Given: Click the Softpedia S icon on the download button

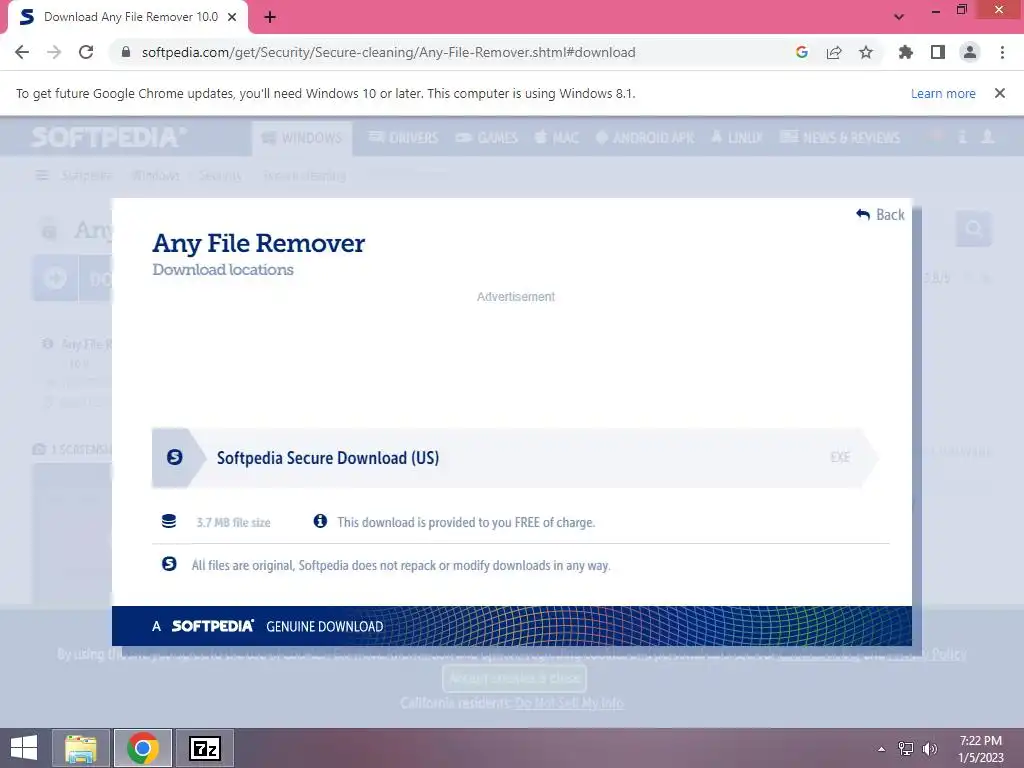Looking at the screenshot, I should [174, 457].
